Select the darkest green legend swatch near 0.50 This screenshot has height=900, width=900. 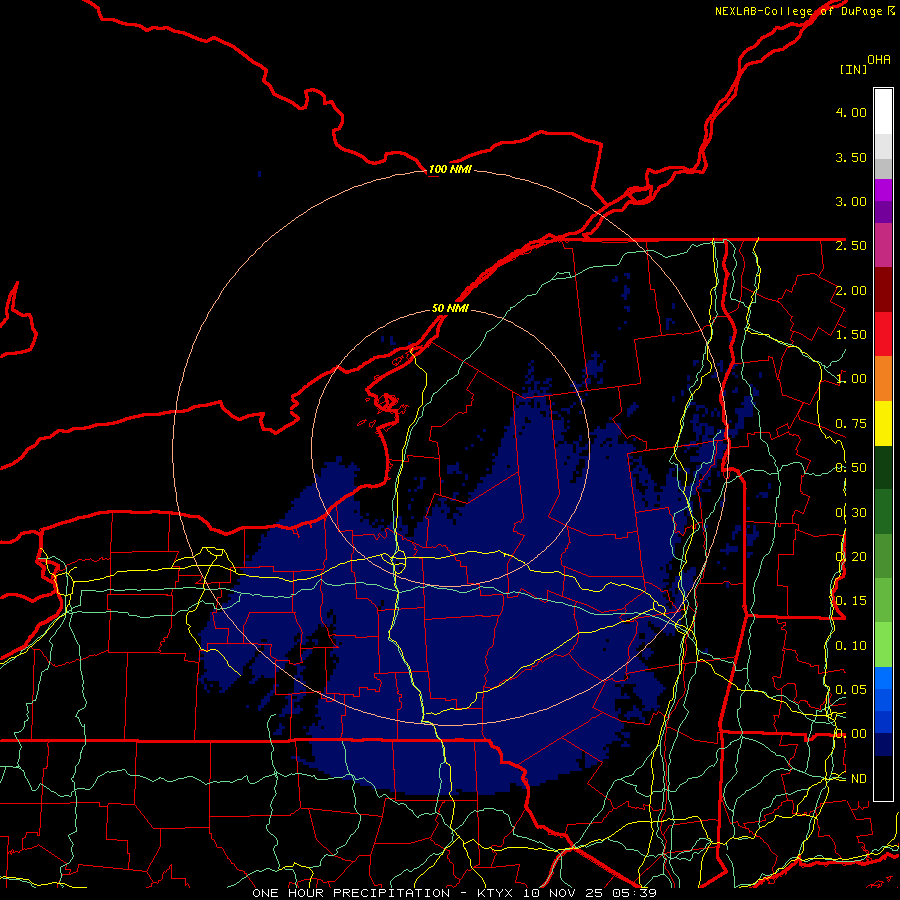point(883,467)
